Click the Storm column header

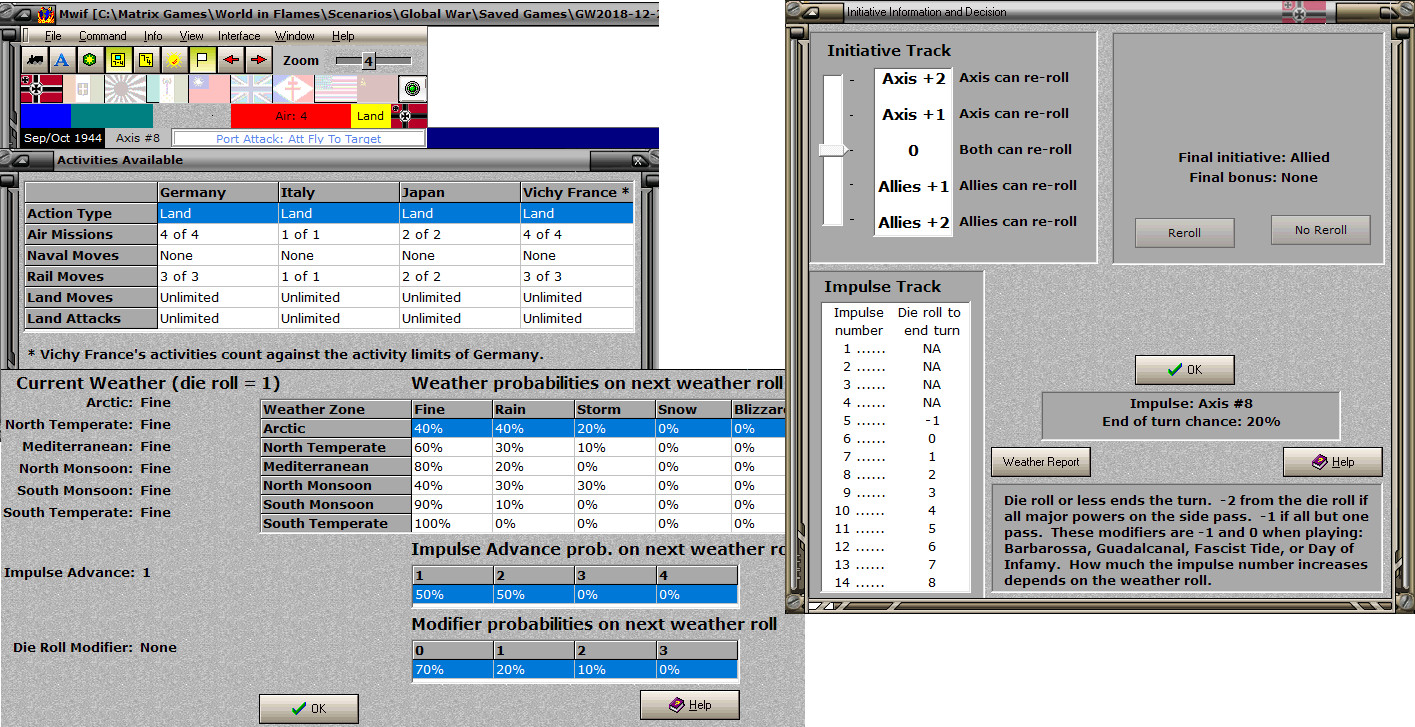coord(614,409)
